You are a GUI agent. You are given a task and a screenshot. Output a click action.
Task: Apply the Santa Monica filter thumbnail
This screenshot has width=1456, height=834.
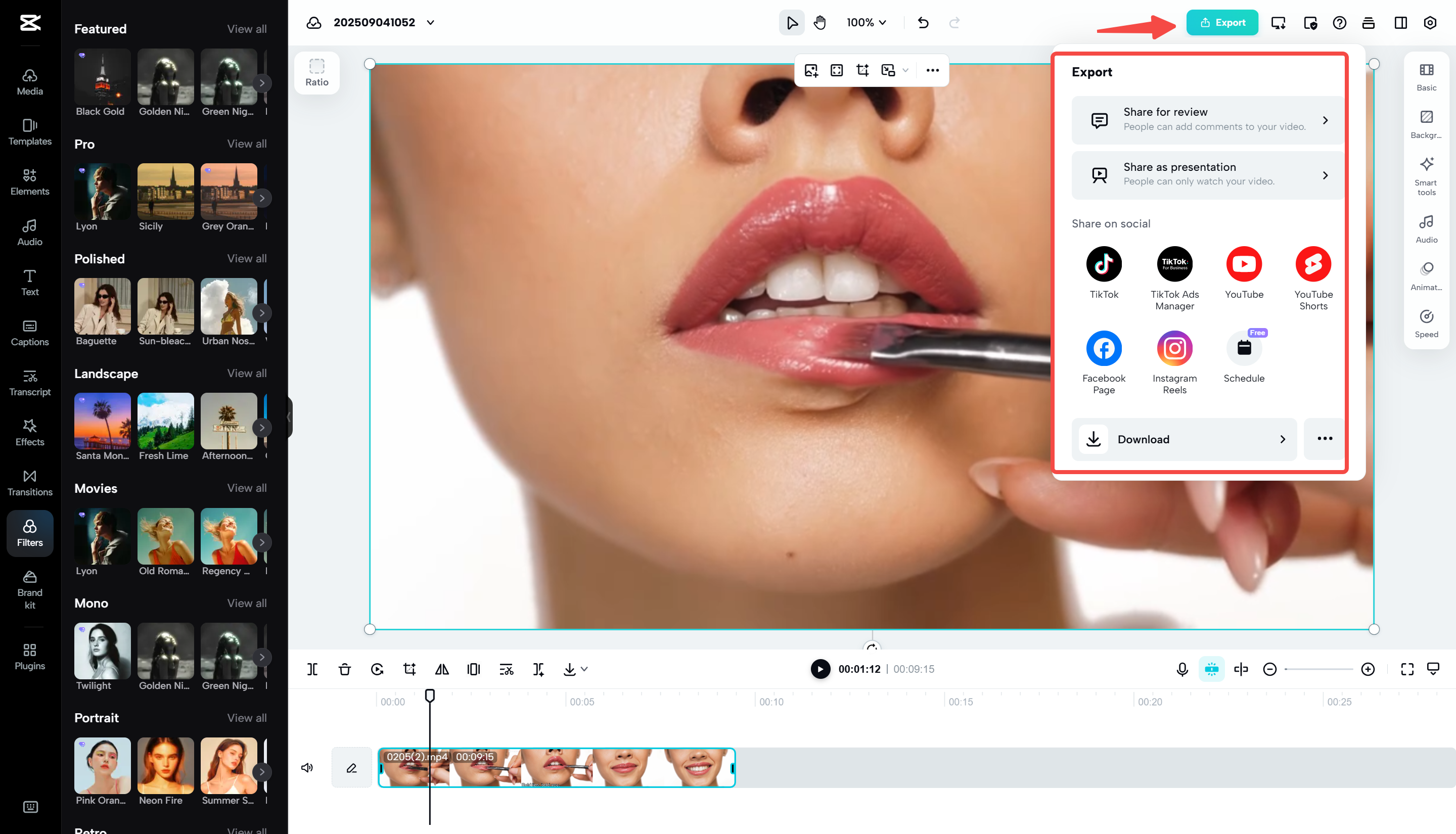(103, 421)
